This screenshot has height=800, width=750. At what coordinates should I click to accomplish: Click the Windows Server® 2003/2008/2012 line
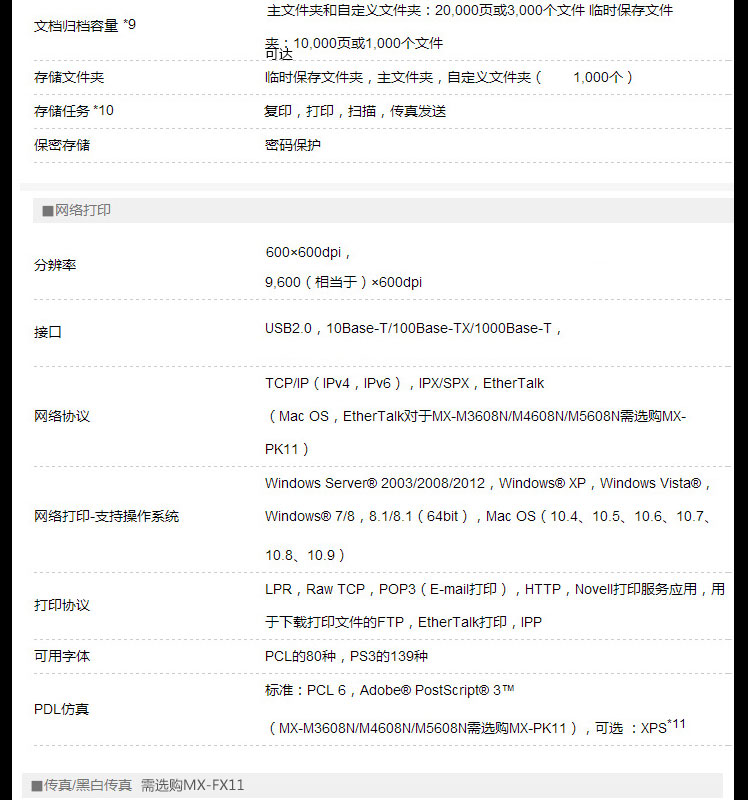pos(488,483)
